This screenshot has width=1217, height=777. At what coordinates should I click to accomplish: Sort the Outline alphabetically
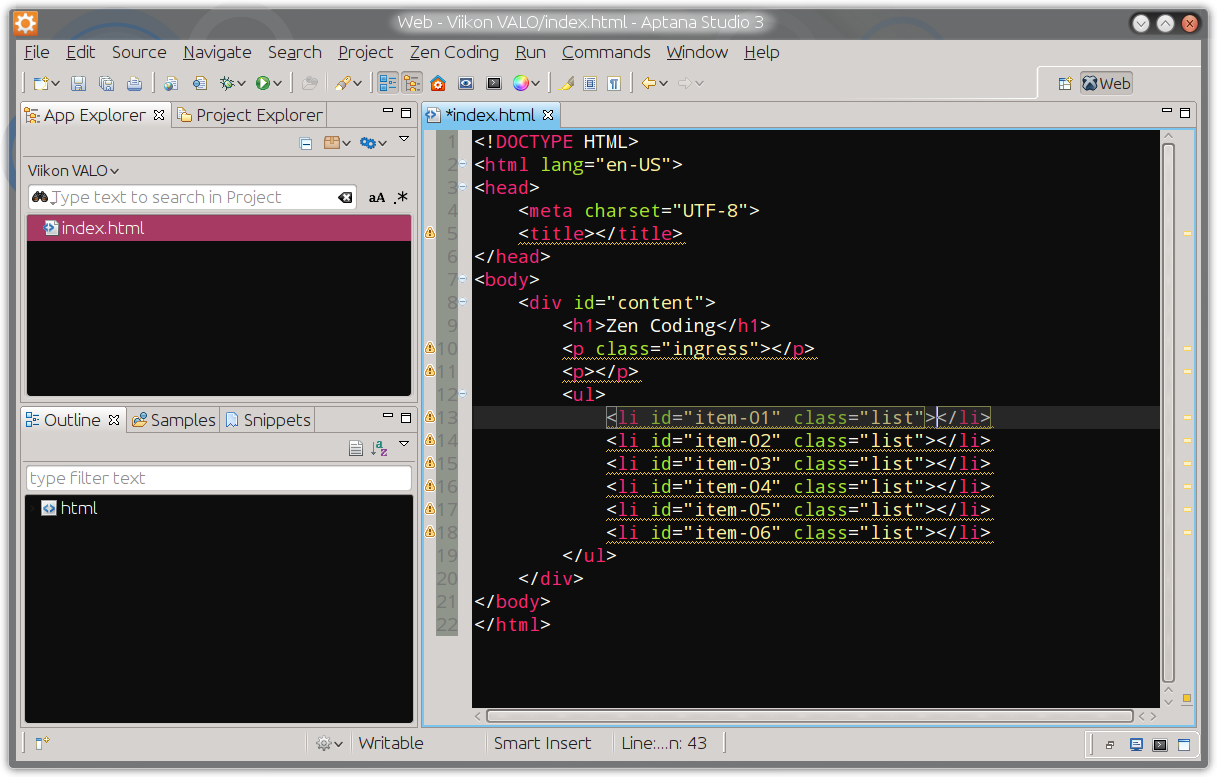[379, 448]
